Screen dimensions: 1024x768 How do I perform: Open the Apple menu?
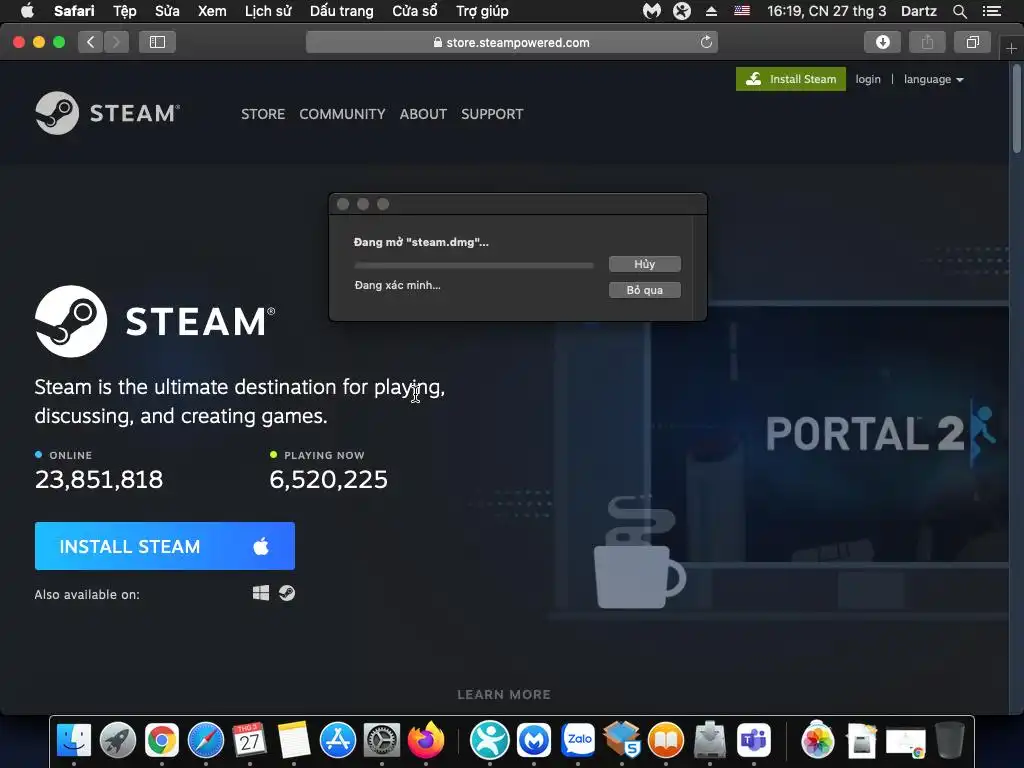pyautogui.click(x=27, y=10)
